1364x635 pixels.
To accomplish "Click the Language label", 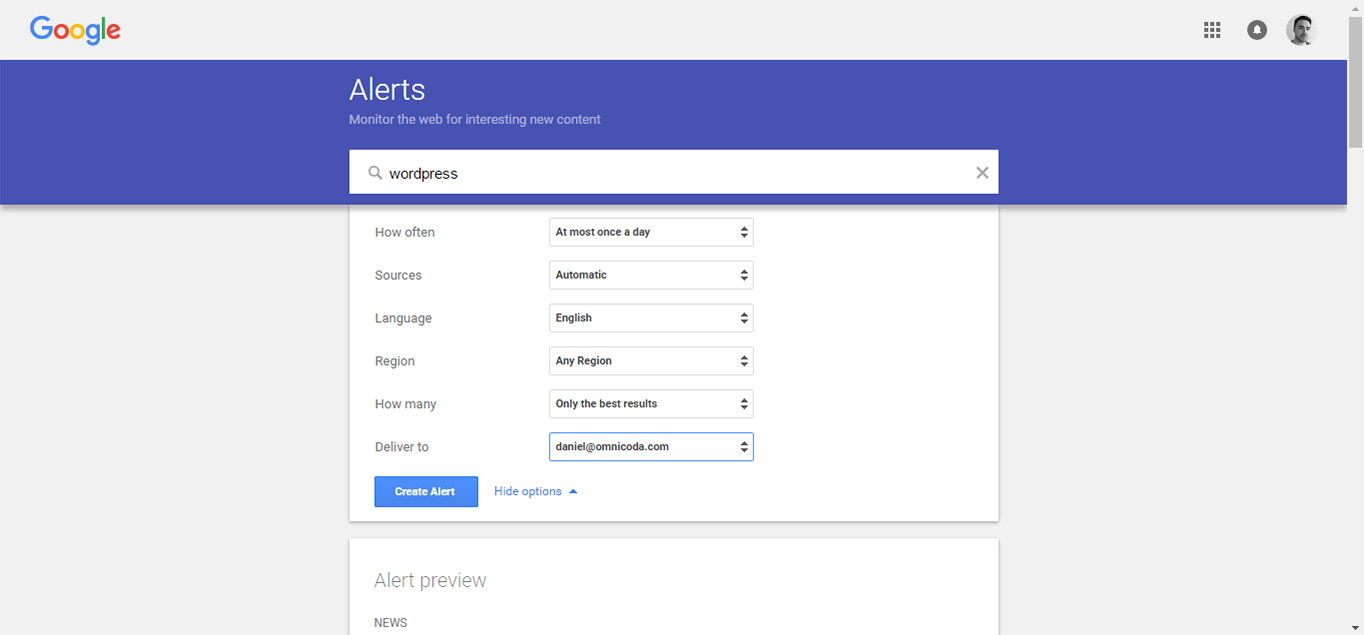I will click(403, 318).
